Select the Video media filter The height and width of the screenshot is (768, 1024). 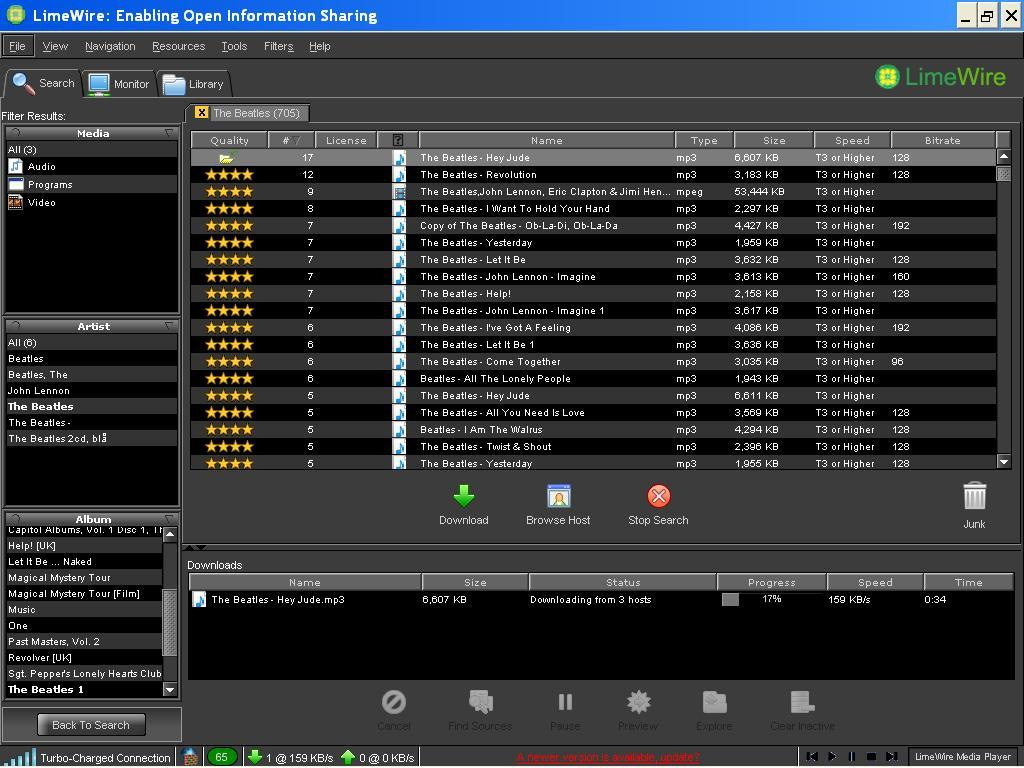click(x=91, y=202)
